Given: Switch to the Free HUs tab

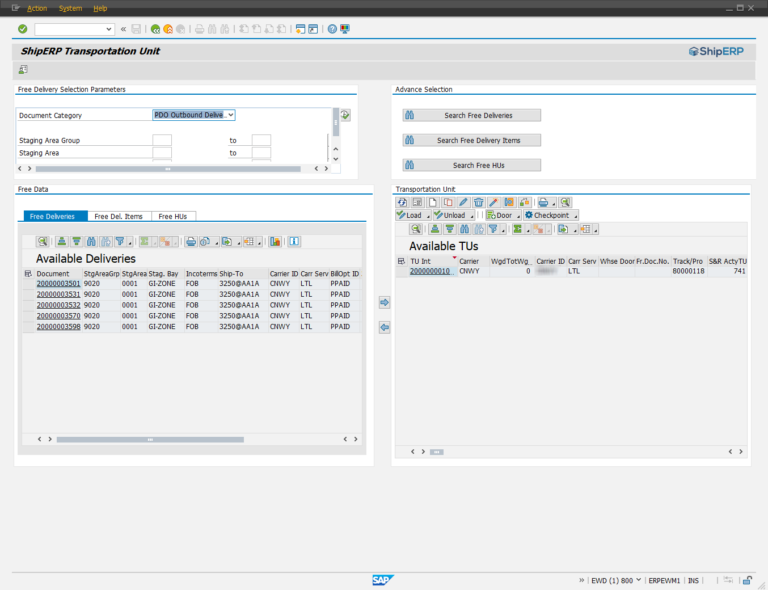Looking at the screenshot, I should tap(173, 216).
